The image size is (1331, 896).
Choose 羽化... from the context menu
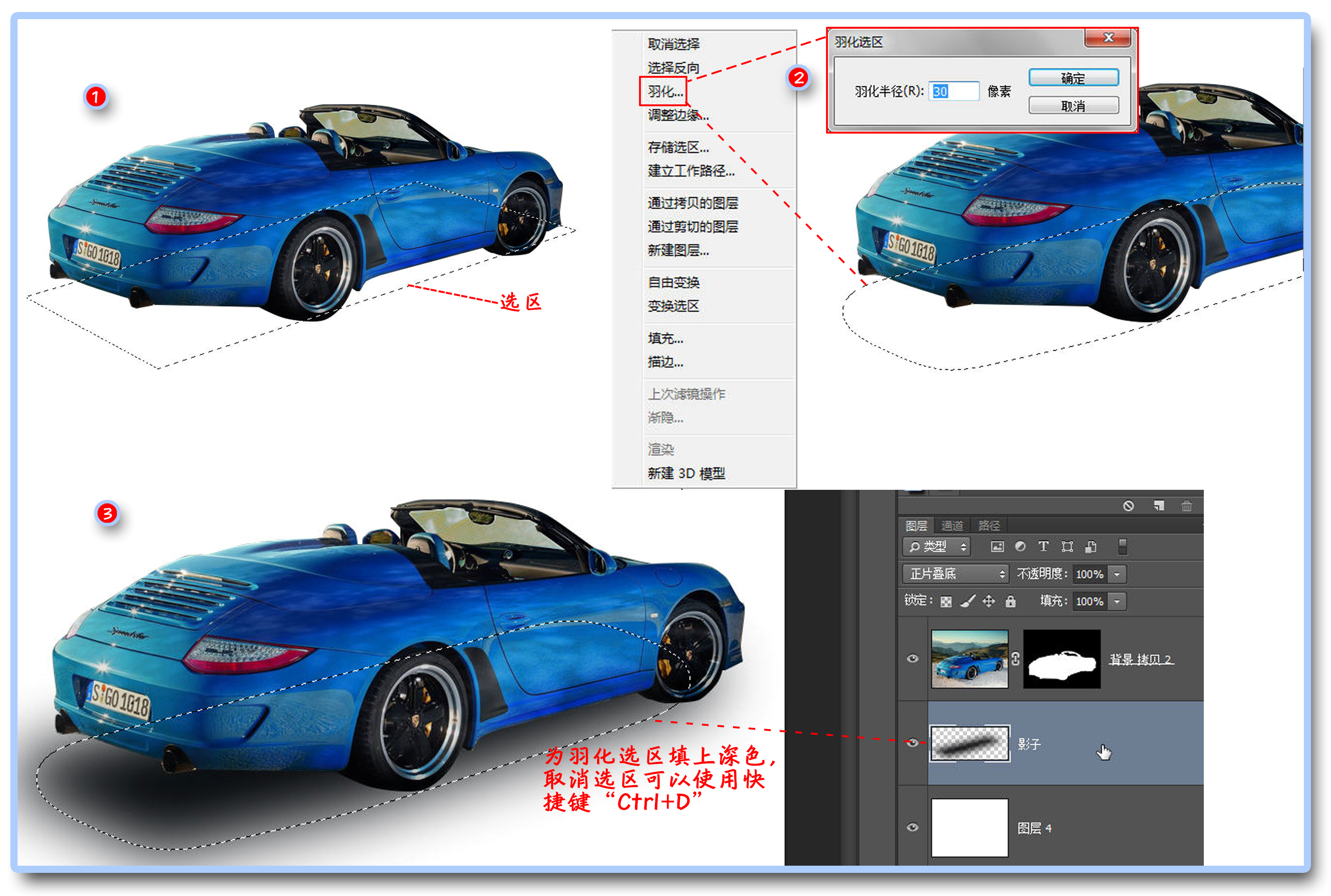(x=665, y=91)
